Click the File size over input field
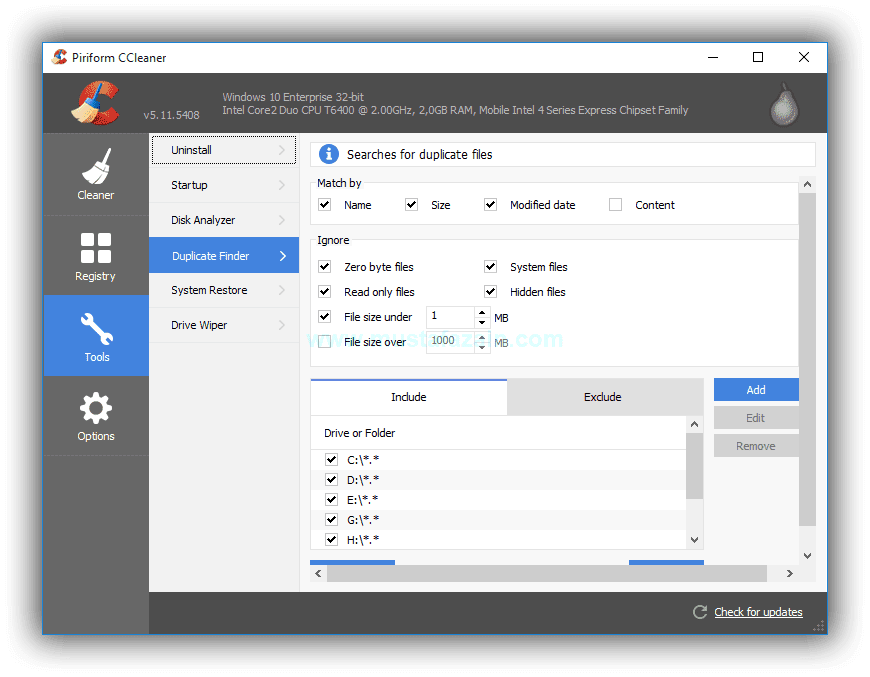Image resolution: width=870 pixels, height=677 pixels. pos(451,341)
